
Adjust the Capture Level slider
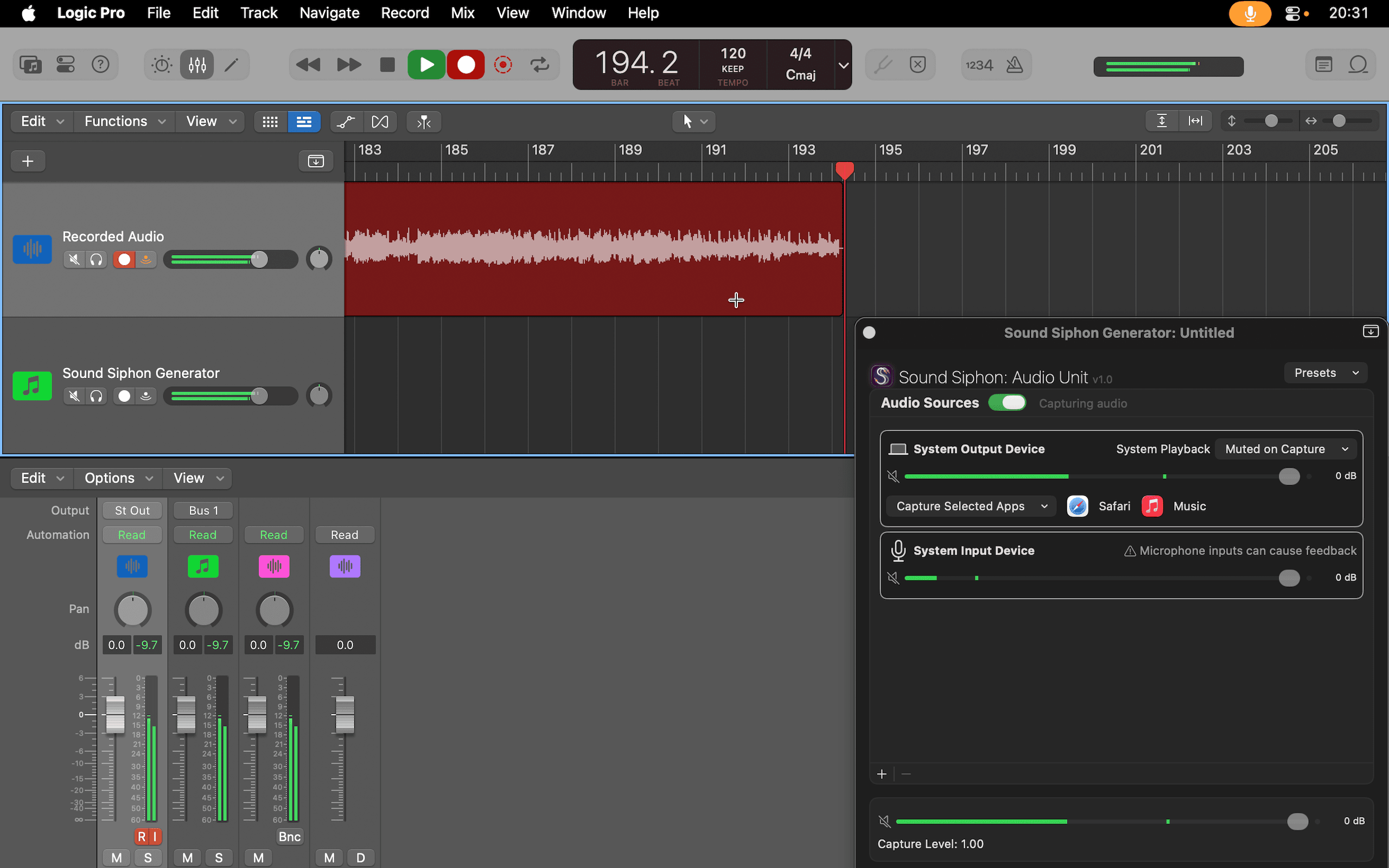click(1298, 821)
